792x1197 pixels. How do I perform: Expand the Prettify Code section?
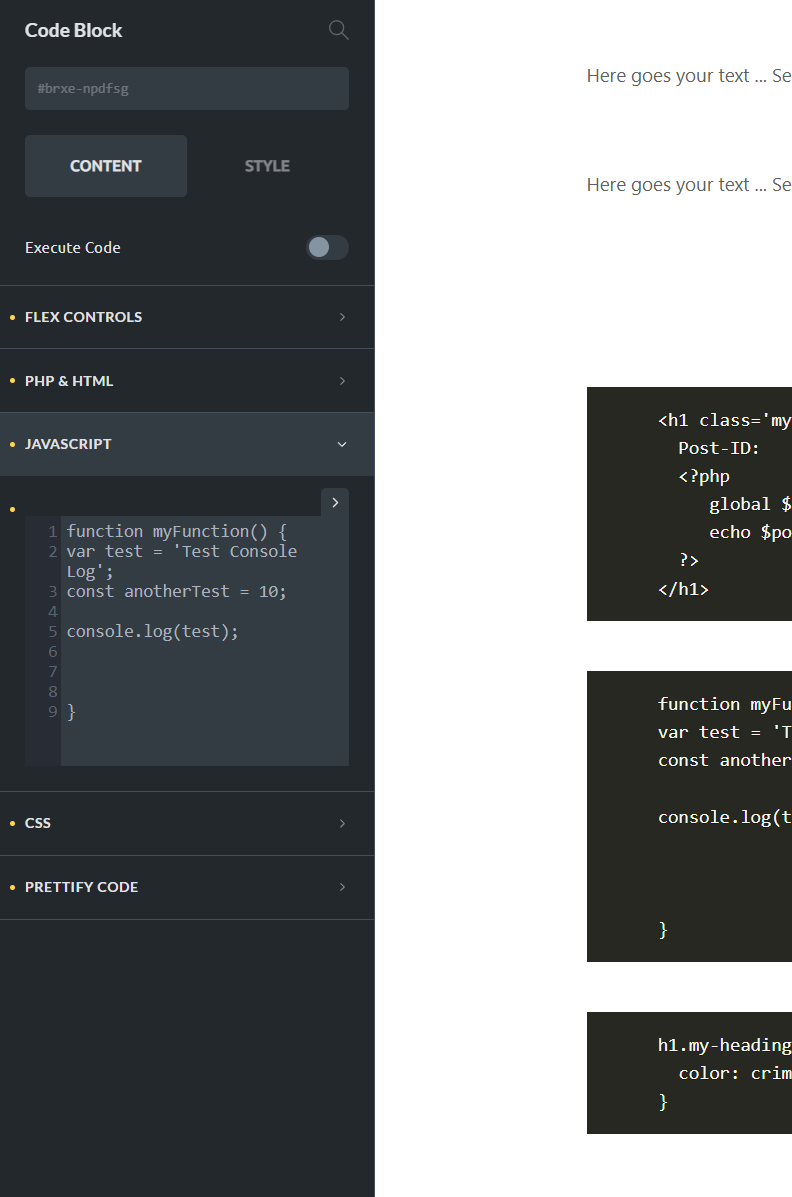tap(187, 887)
